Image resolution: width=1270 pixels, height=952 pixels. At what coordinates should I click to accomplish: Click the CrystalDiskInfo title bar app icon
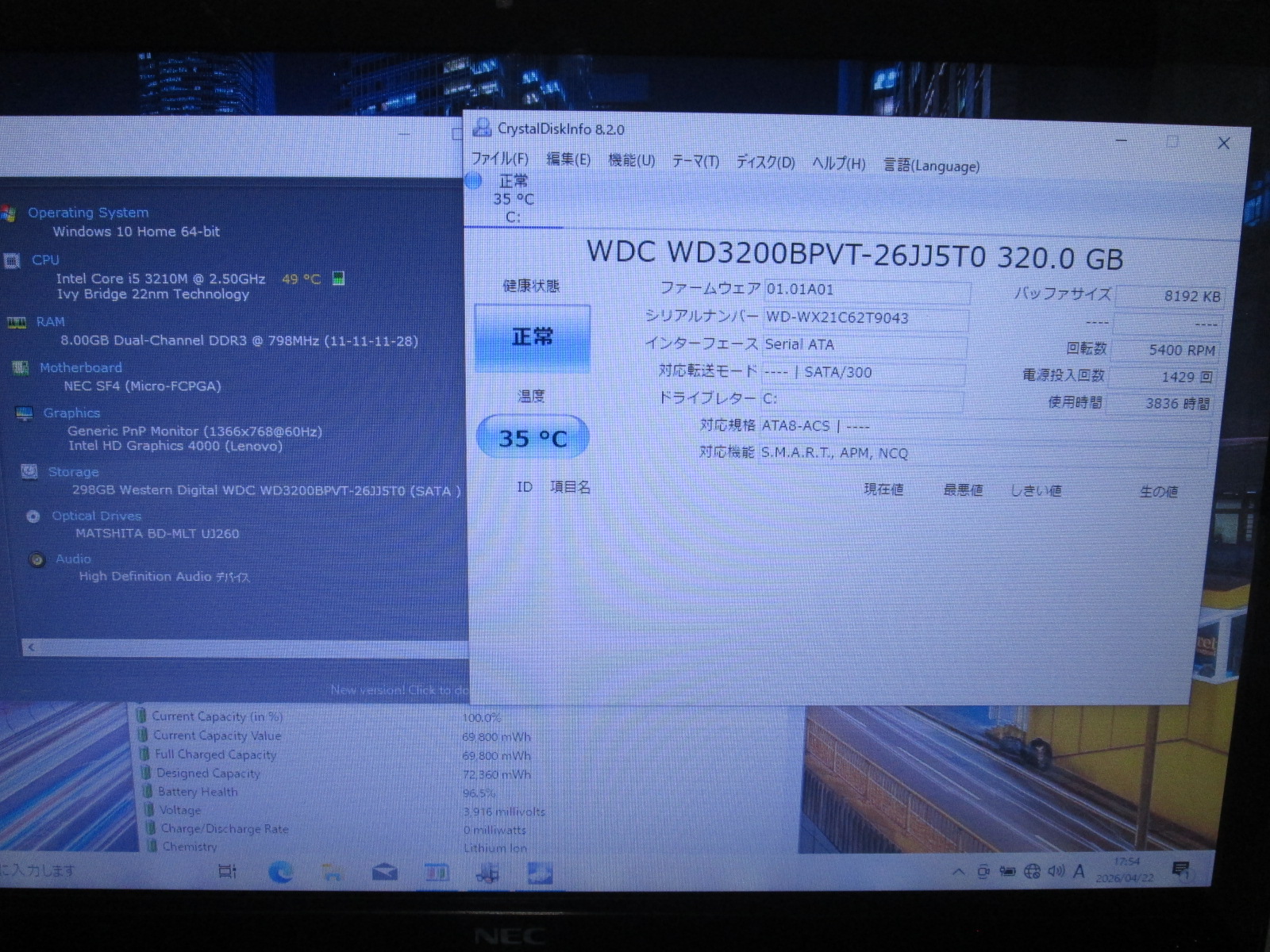click(481, 128)
